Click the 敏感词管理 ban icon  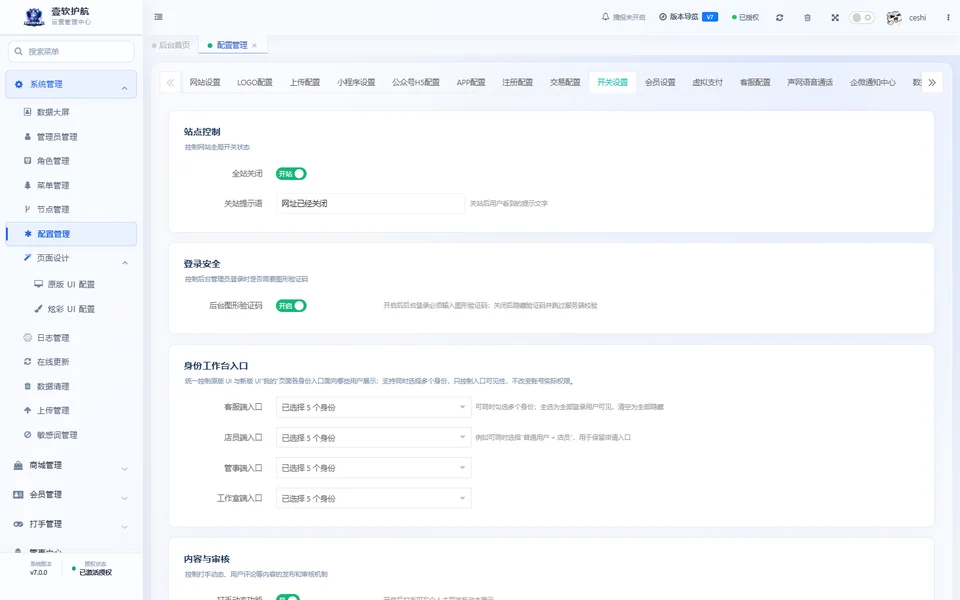click(28, 435)
